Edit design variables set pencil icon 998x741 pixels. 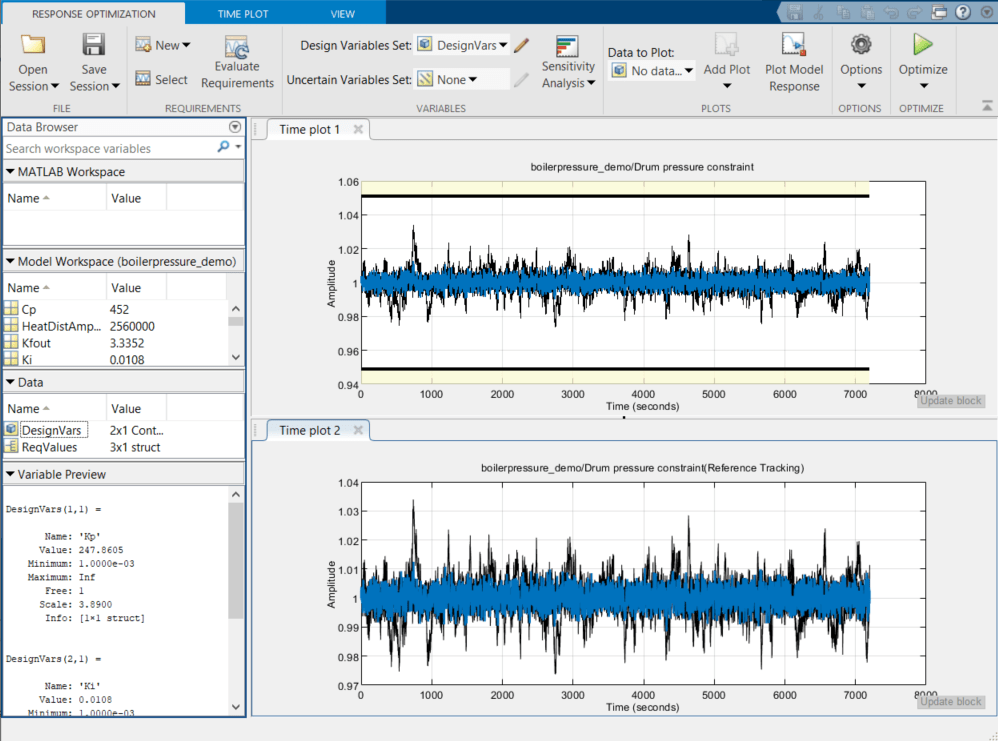[x=521, y=45]
